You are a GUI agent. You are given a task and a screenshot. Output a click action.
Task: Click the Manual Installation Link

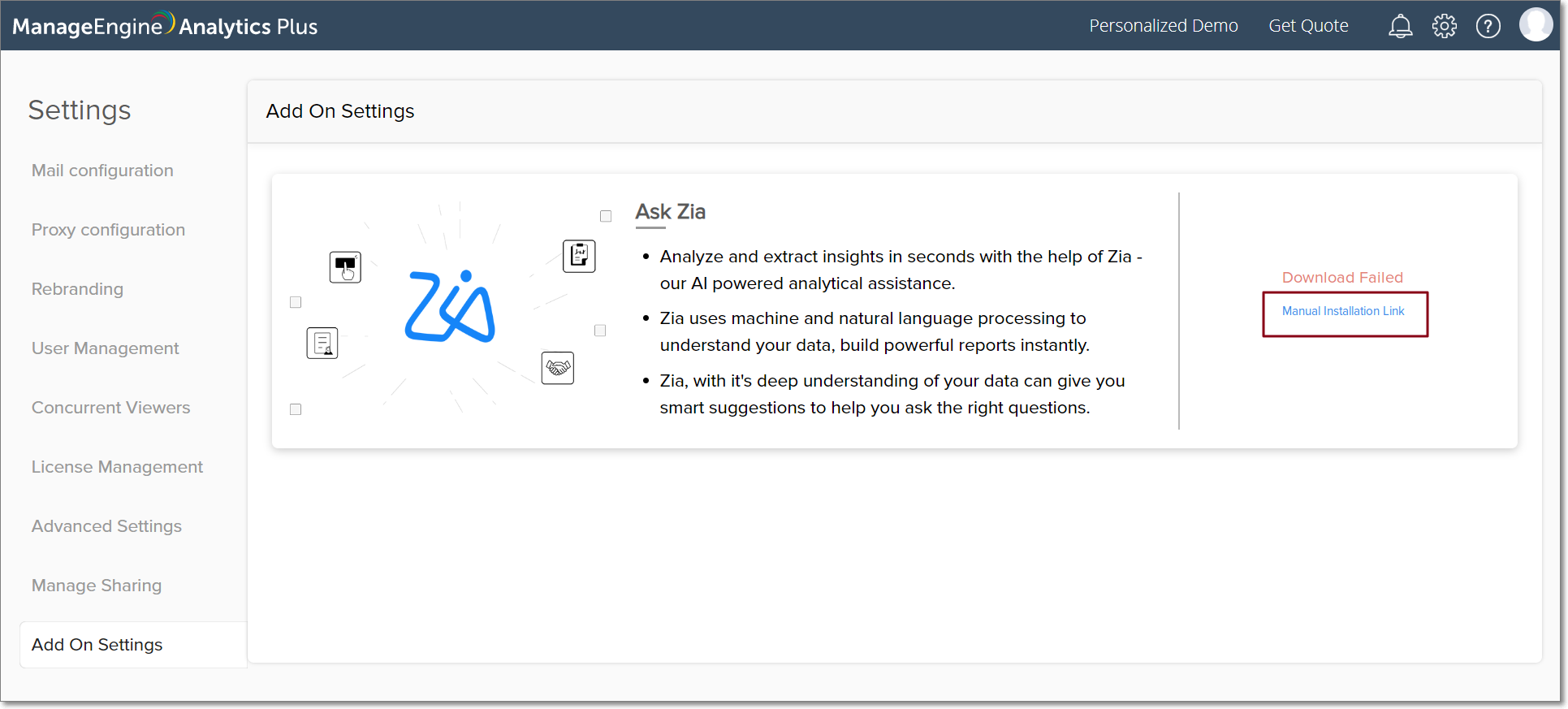coord(1343,311)
